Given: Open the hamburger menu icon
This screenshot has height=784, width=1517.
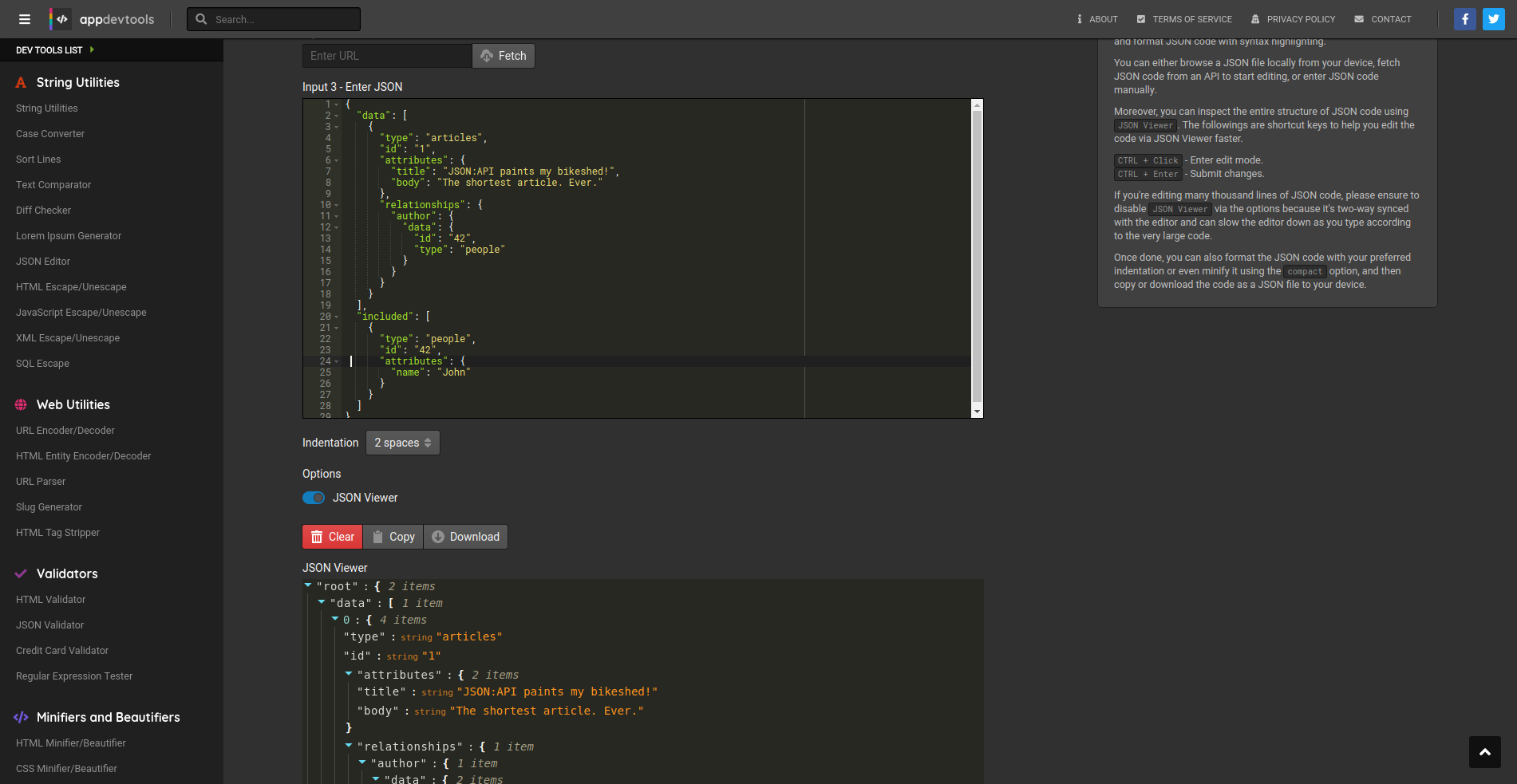Looking at the screenshot, I should click(x=25, y=19).
